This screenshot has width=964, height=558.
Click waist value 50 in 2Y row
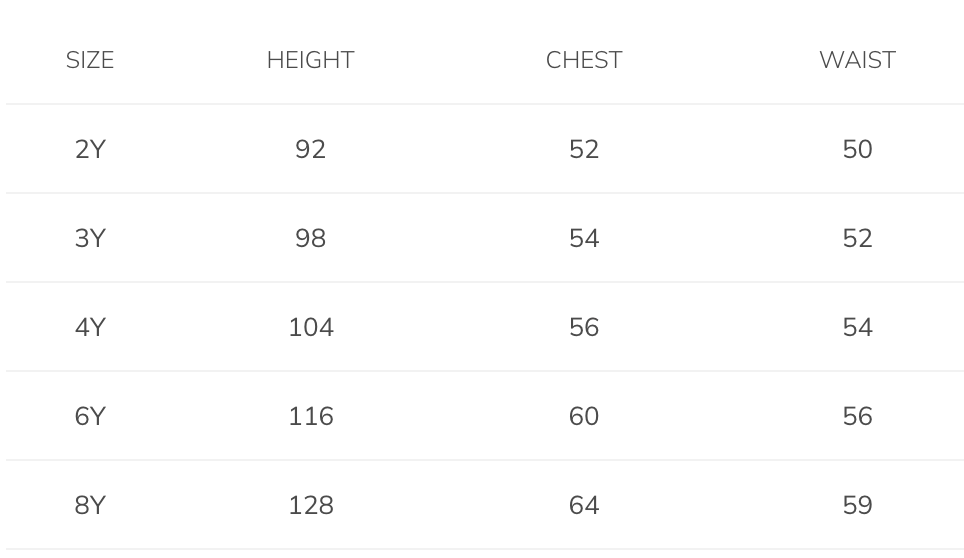point(857,149)
